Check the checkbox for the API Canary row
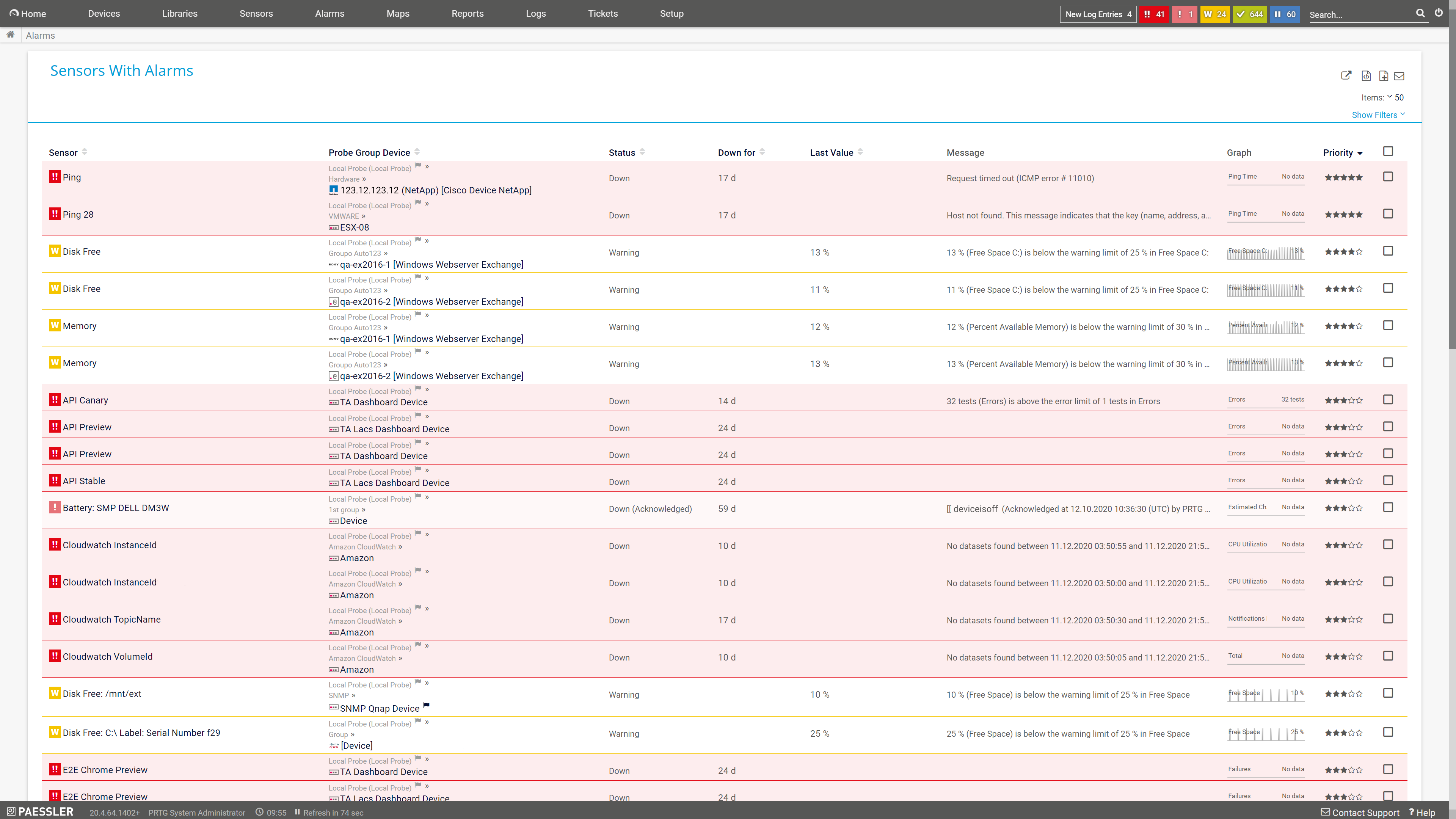1456x819 pixels. (1388, 399)
